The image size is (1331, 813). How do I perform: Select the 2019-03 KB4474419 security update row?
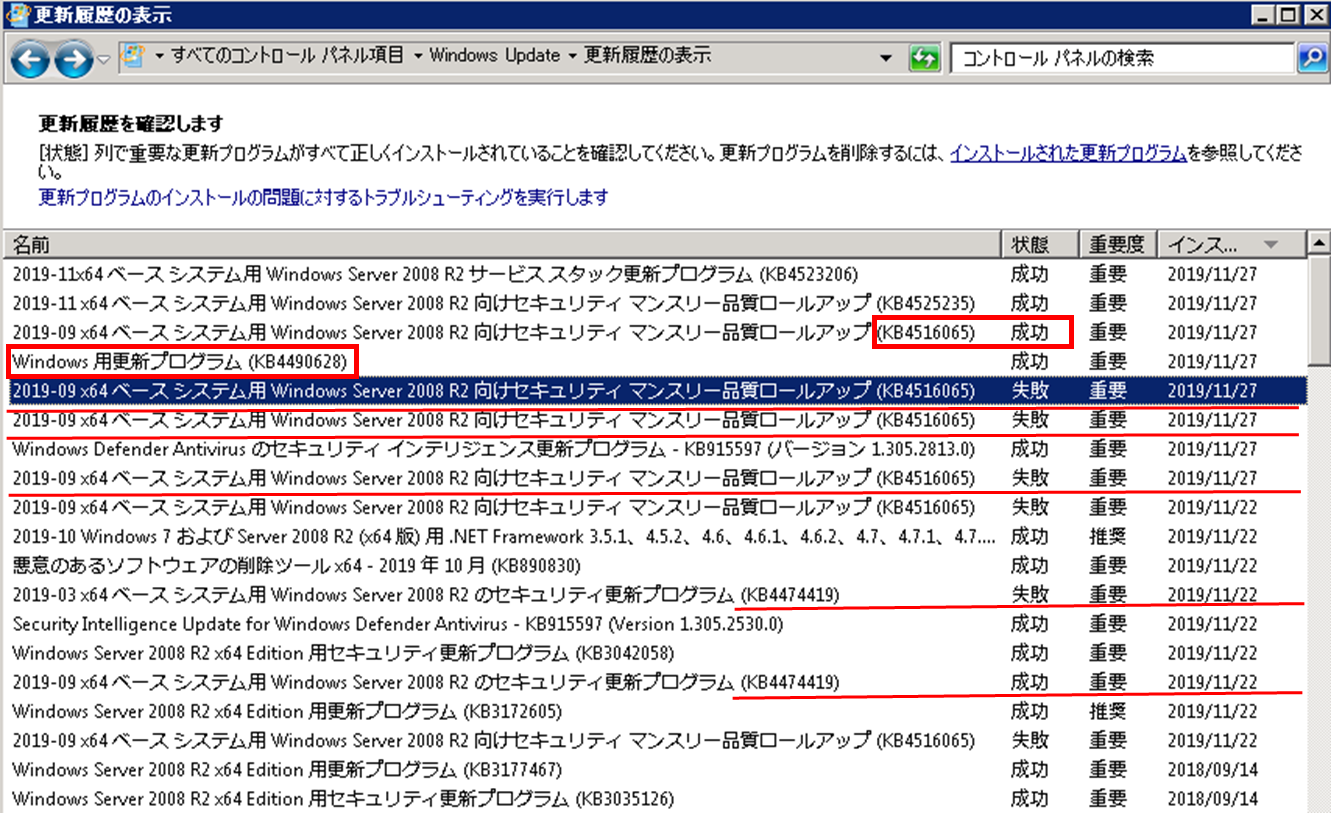[655, 595]
